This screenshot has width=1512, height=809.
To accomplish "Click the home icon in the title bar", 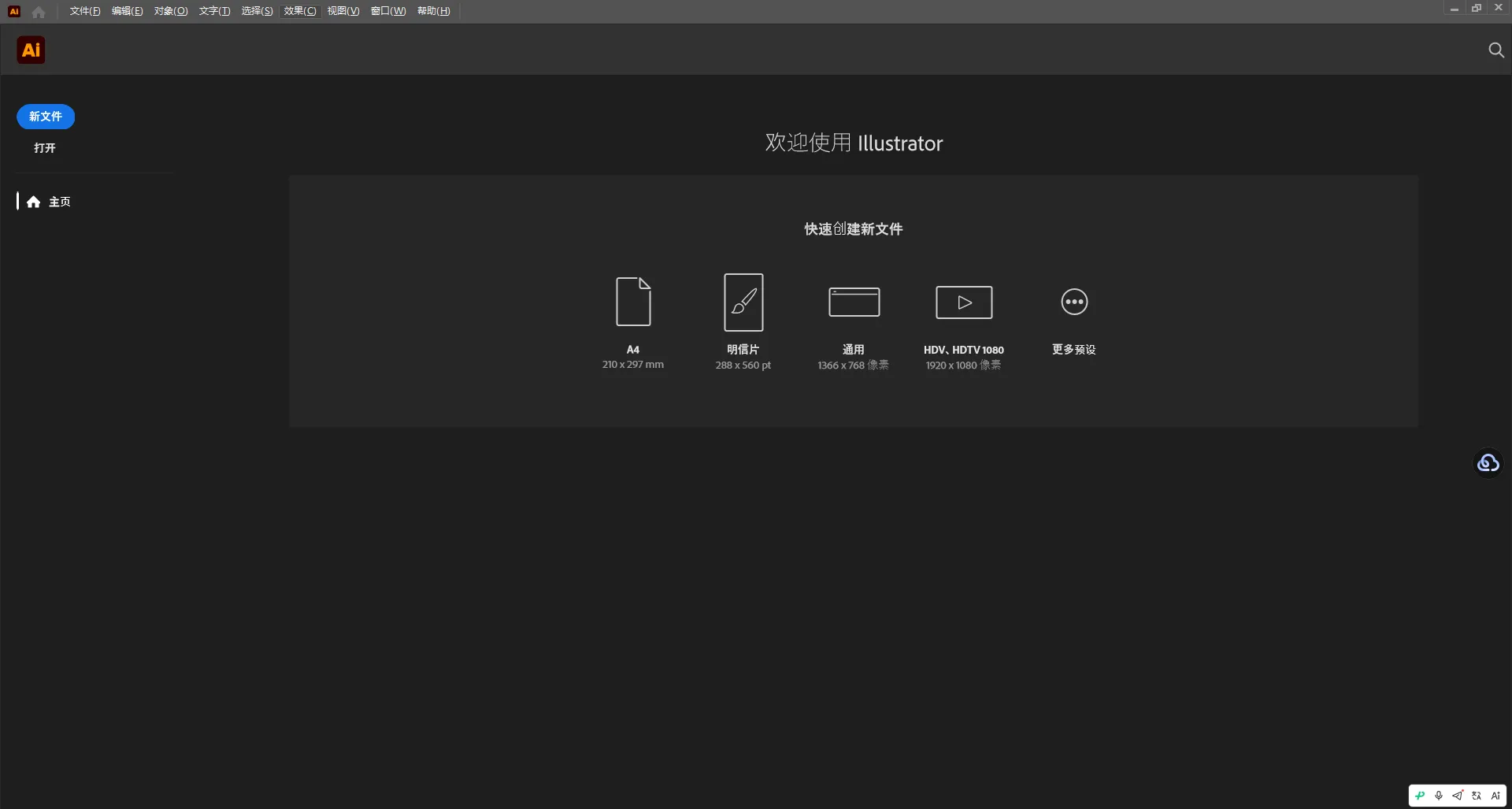I will (x=39, y=11).
